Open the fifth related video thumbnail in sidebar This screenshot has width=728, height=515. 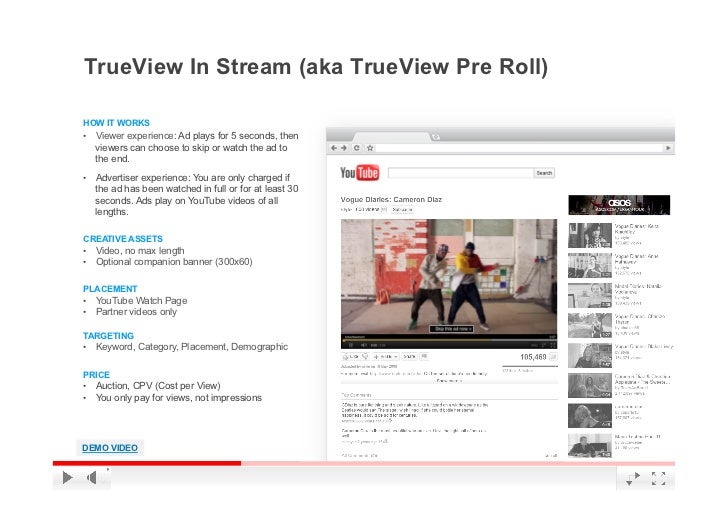pos(590,356)
